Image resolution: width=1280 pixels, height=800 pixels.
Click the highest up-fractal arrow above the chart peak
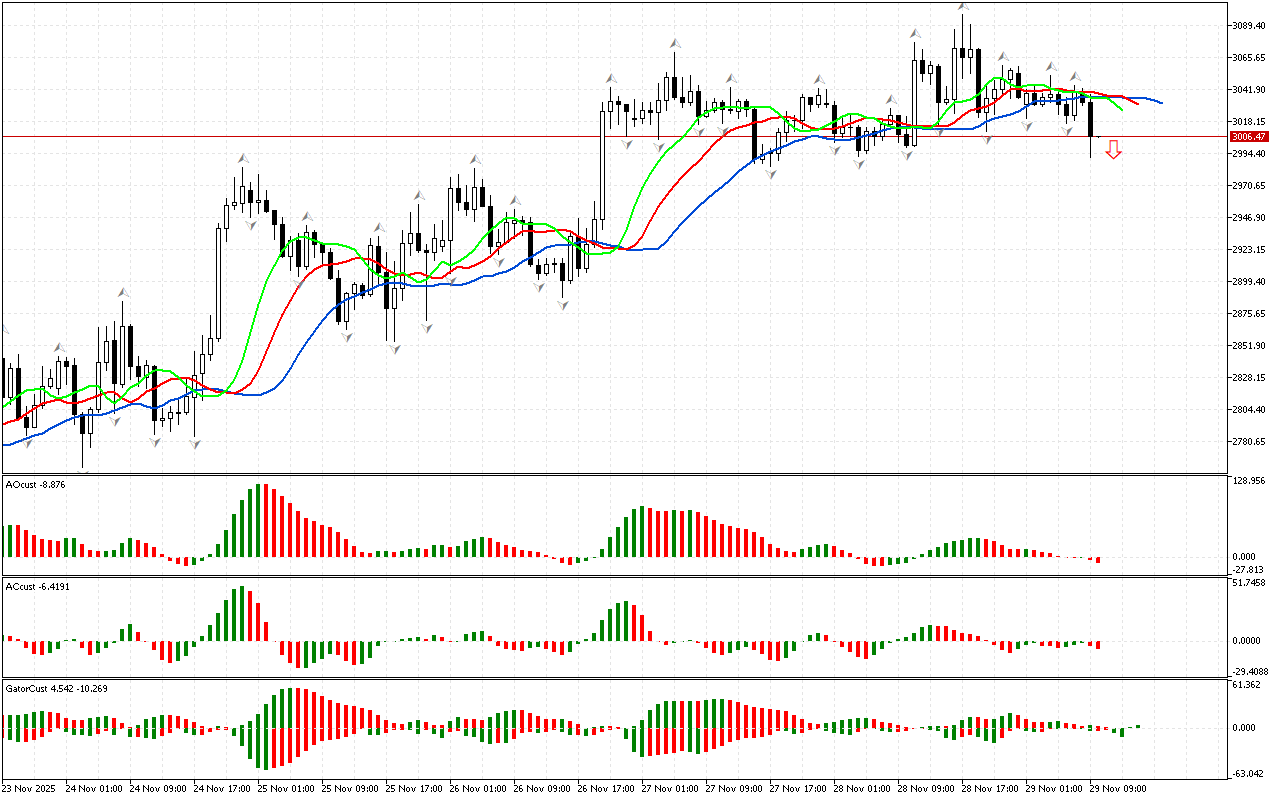[964, 6]
